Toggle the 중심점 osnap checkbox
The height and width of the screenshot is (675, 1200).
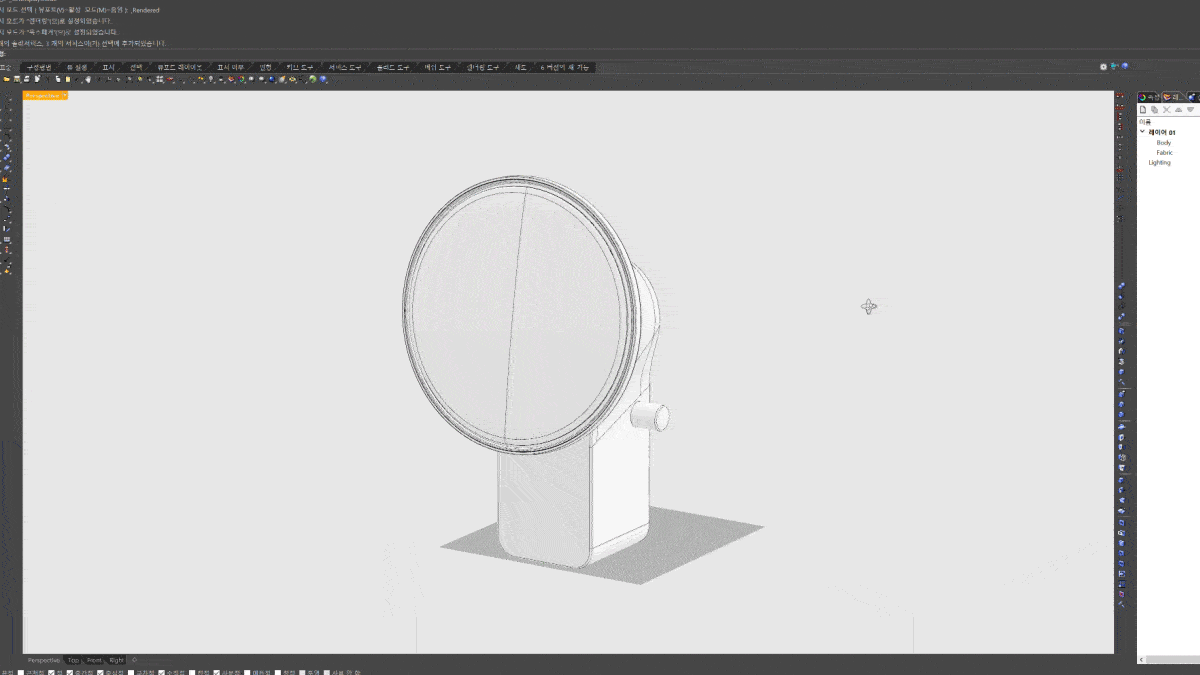(x=100, y=672)
